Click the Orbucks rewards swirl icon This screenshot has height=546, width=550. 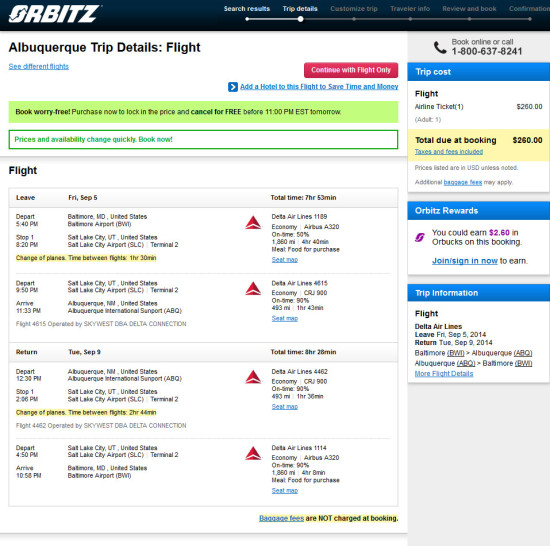point(420,237)
